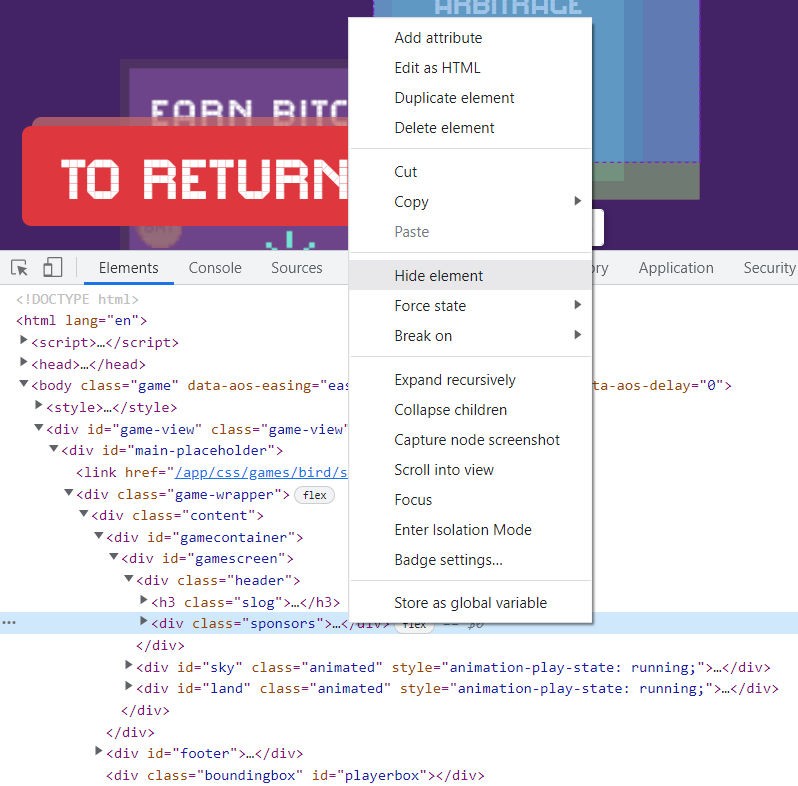798x786 pixels.
Task: Select Enter Isolation Mode
Action: point(470,530)
